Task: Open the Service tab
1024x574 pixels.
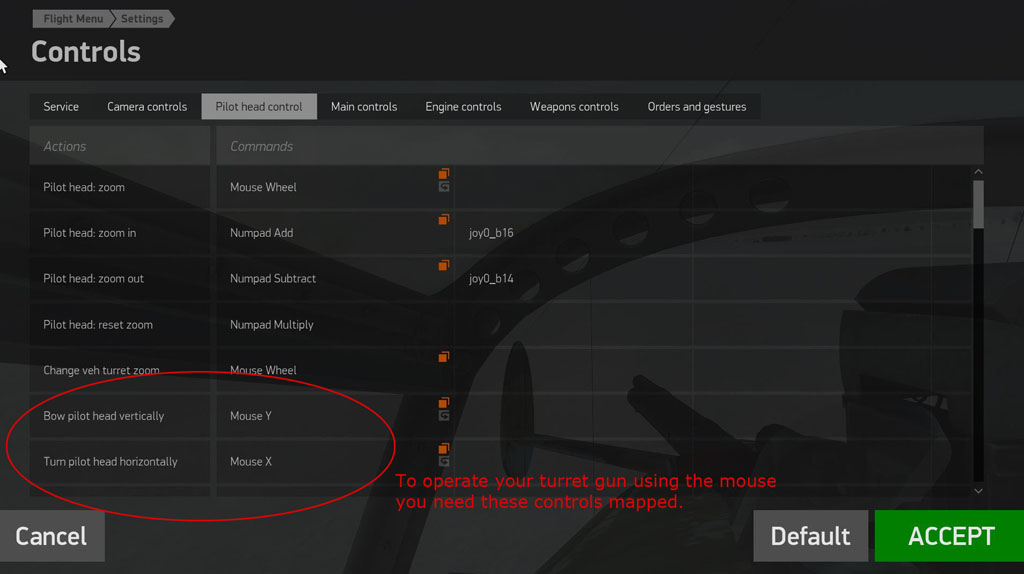Action: 61,106
